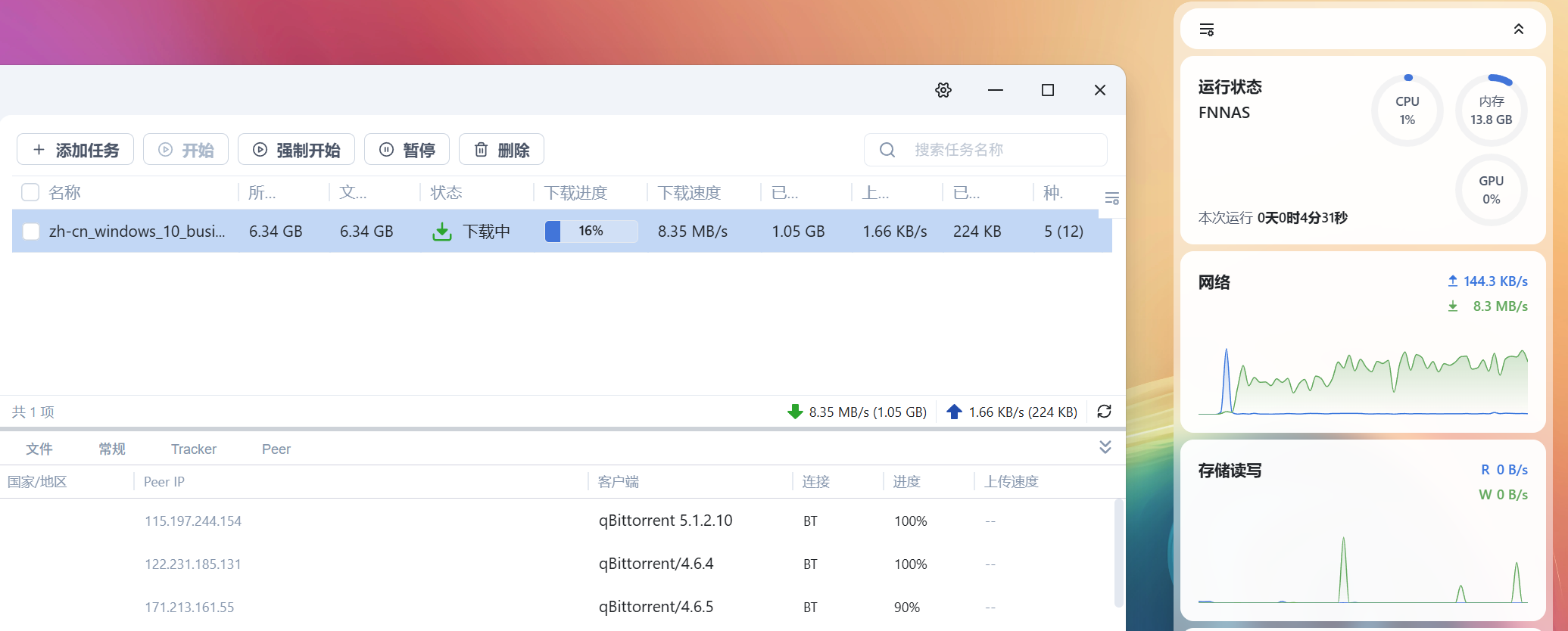
Task: Click the GPU usage gauge
Action: tap(1490, 190)
